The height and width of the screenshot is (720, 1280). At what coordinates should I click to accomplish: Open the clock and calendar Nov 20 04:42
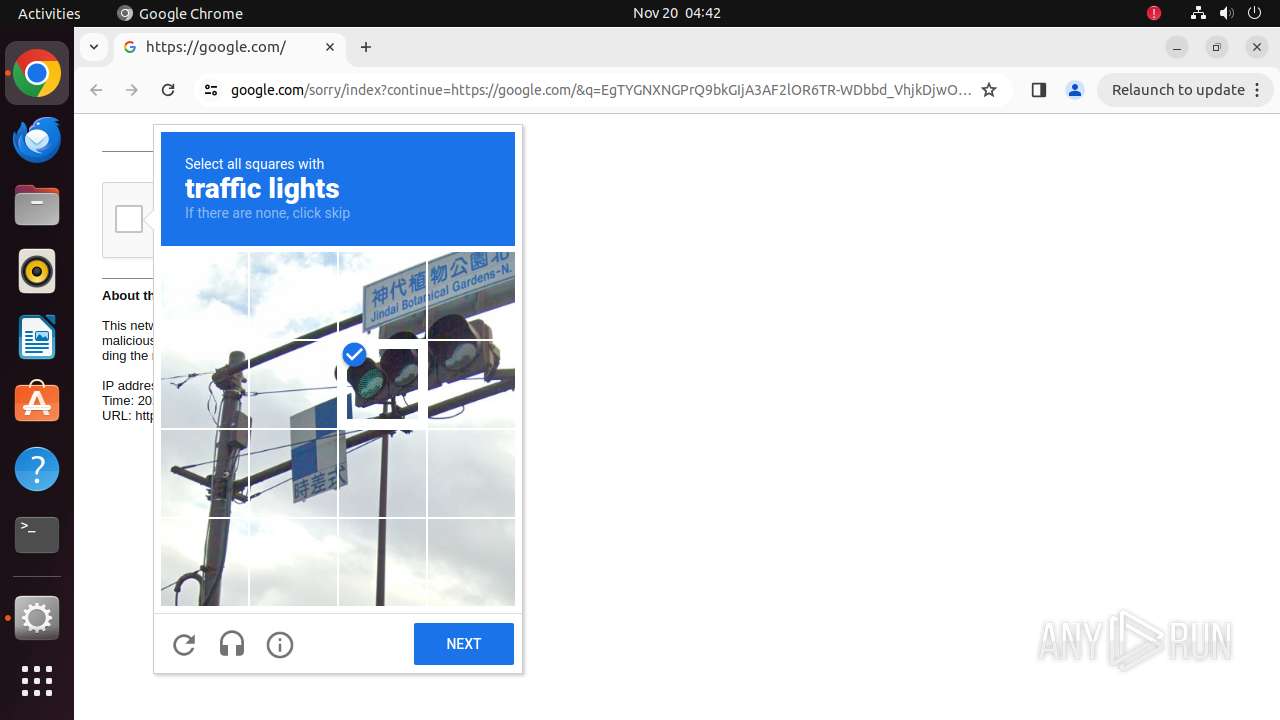[x=677, y=13]
